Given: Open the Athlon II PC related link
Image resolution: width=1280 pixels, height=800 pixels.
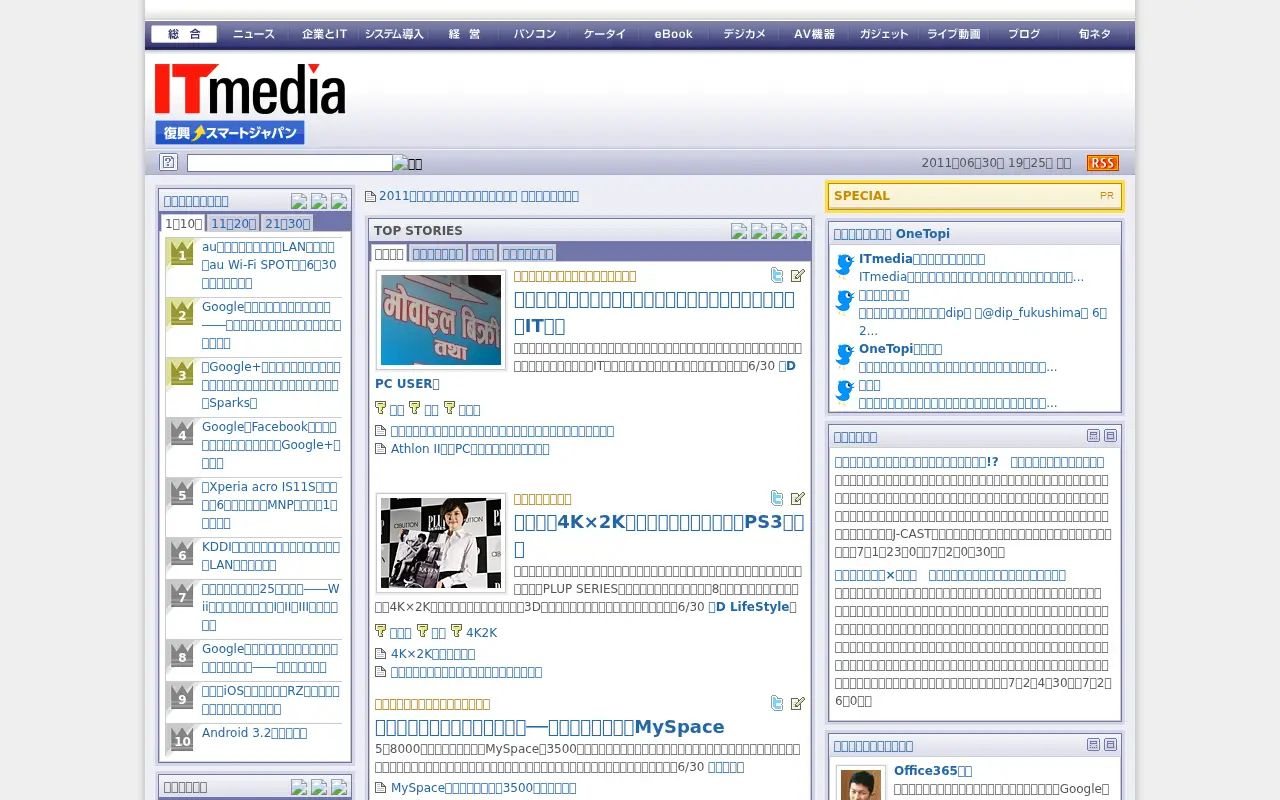Looking at the screenshot, I should tap(470, 449).
